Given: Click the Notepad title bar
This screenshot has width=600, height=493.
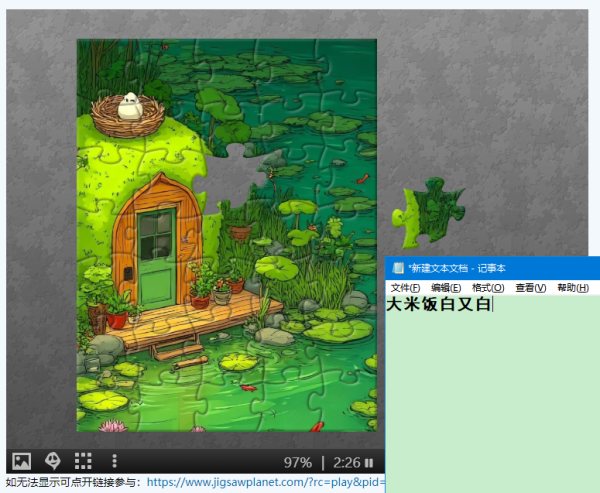Looking at the screenshot, I should pyautogui.click(x=500, y=268).
